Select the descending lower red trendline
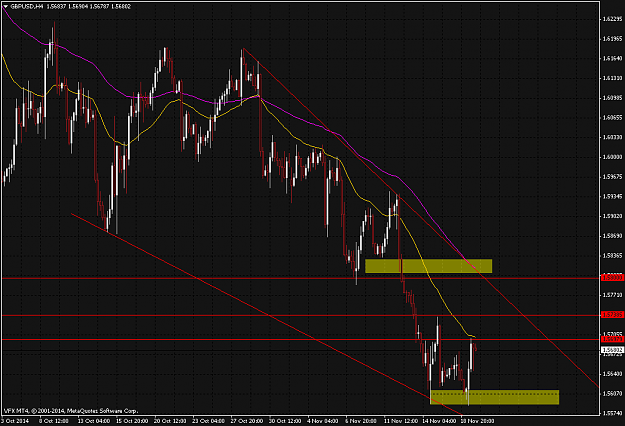This screenshot has width=625, height=426. point(266,315)
